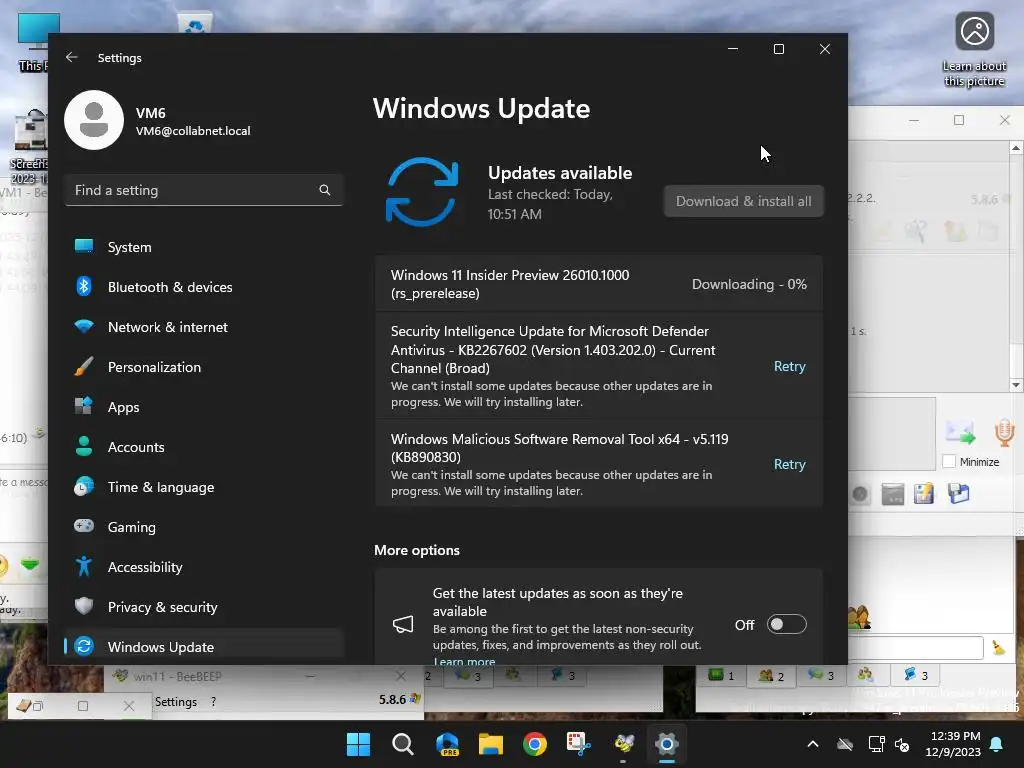
Task: Toggle Get the latest updates switch
Action: coord(786,624)
